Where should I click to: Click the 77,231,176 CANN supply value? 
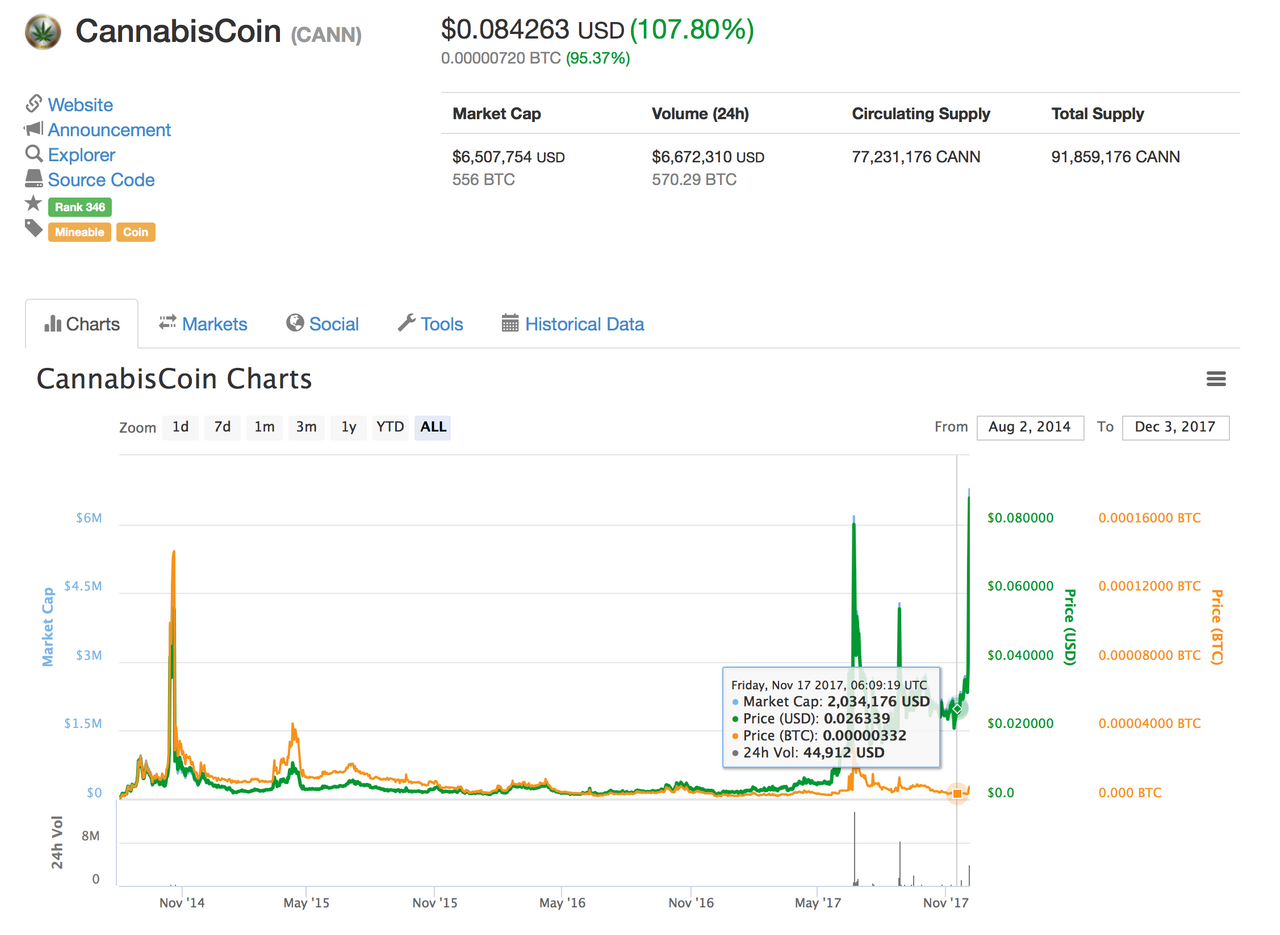coord(916,157)
